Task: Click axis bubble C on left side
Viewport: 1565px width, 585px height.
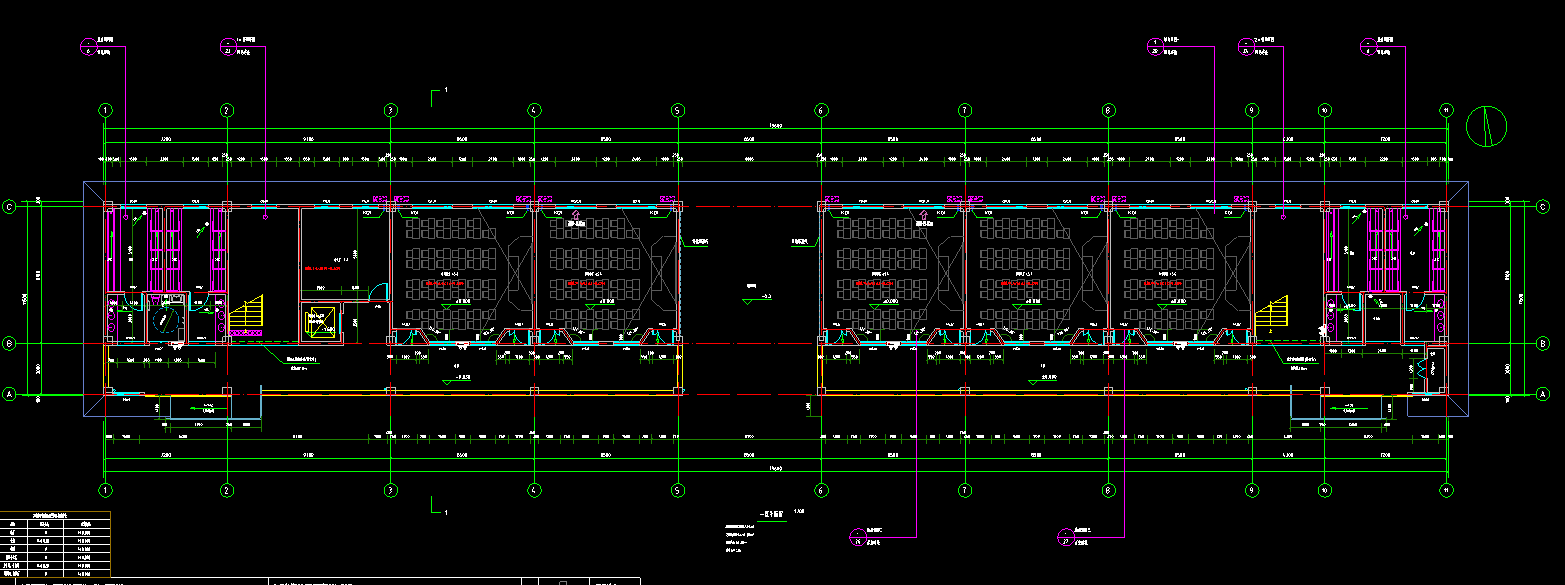Action: click(x=10, y=207)
